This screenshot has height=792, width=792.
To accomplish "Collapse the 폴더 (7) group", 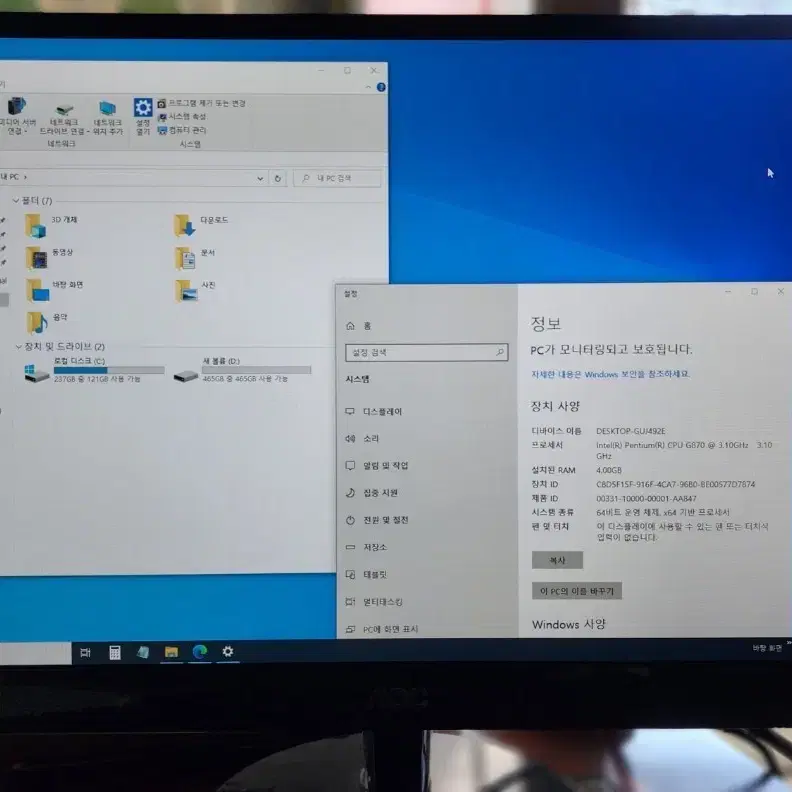I will (16, 201).
